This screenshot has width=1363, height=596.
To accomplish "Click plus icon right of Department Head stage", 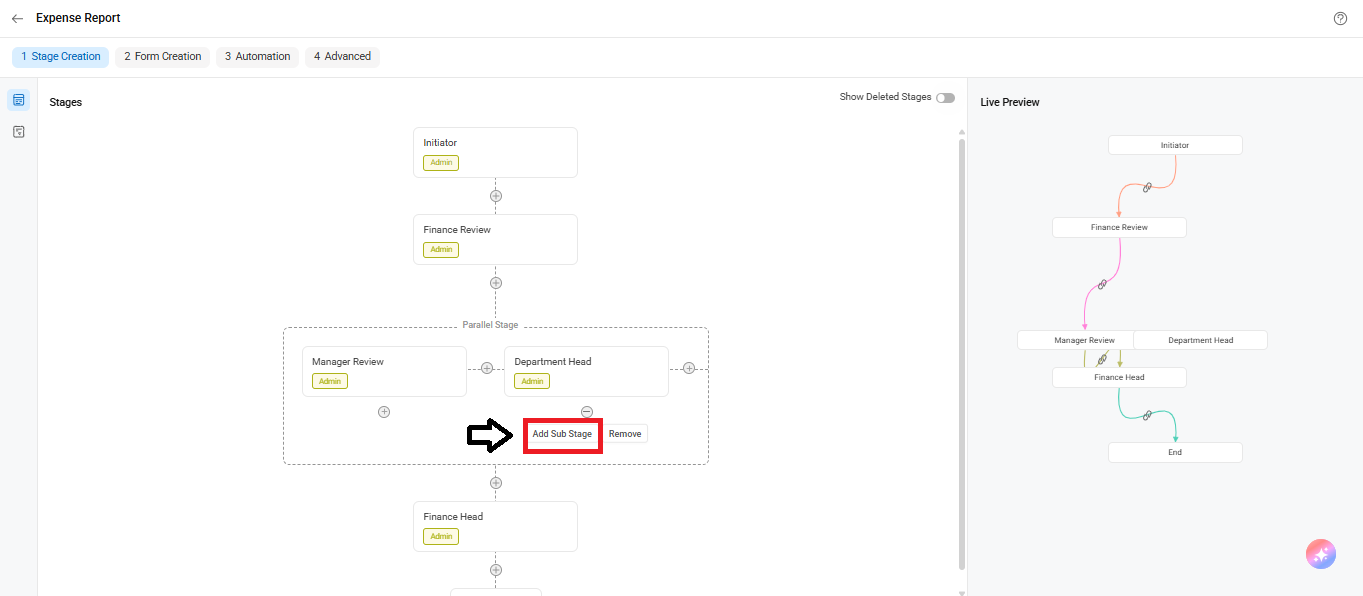I will tap(689, 368).
